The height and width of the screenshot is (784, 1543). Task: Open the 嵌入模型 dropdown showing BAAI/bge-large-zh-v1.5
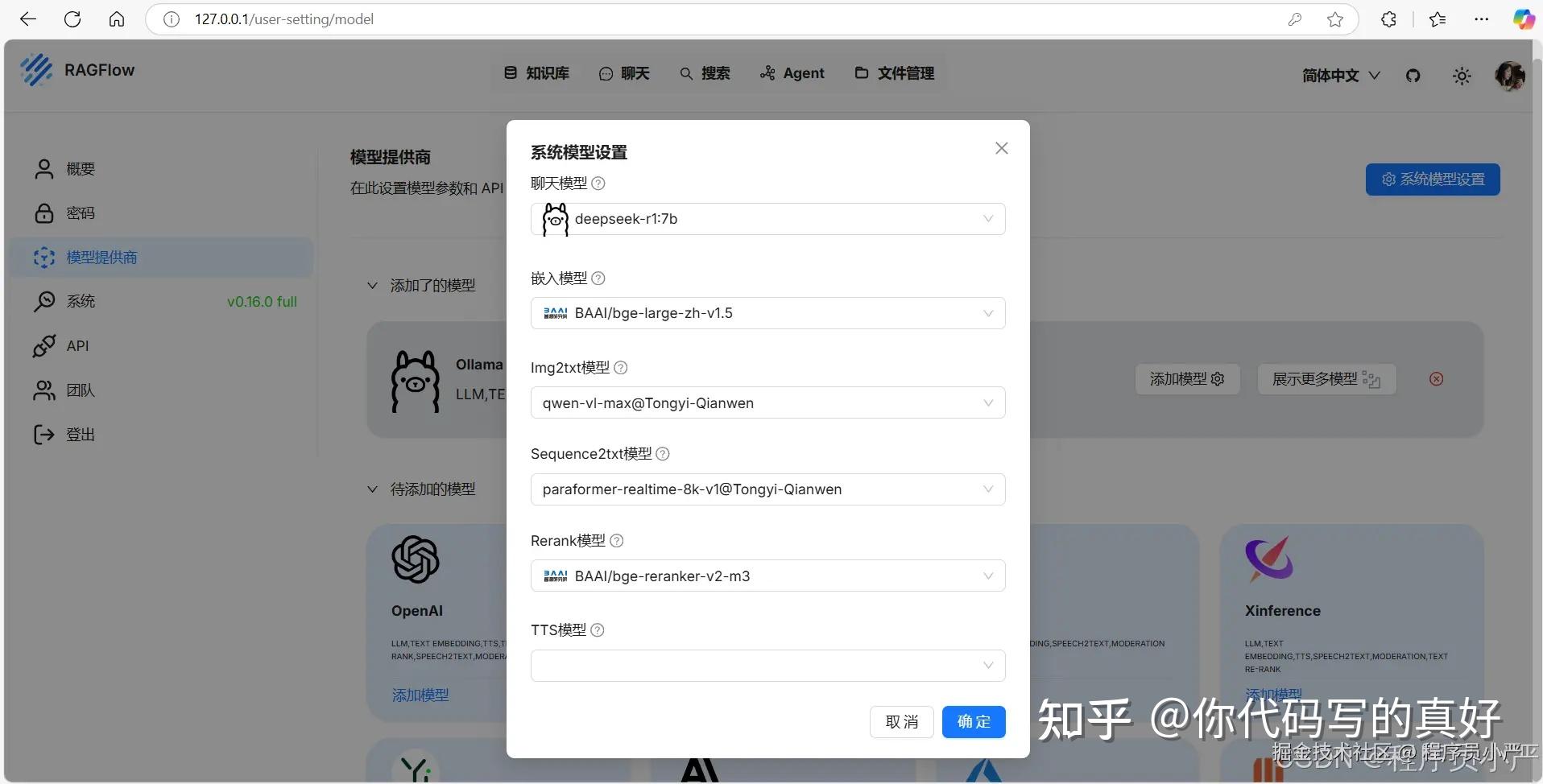pos(768,313)
